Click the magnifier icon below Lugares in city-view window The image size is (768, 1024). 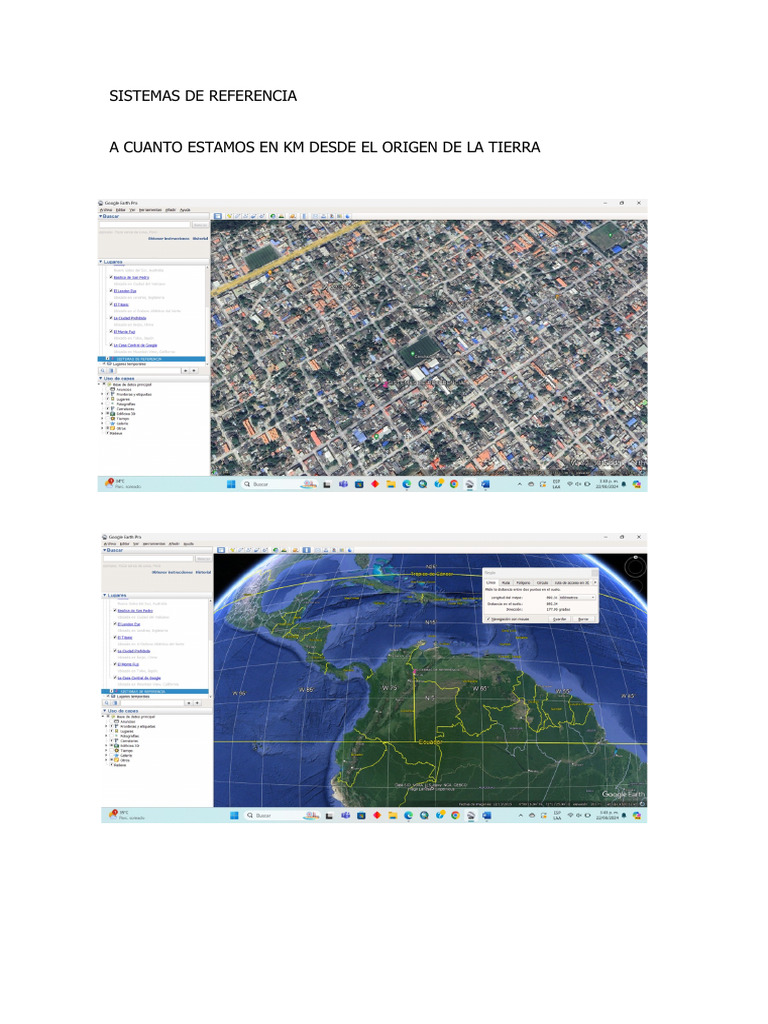(103, 370)
